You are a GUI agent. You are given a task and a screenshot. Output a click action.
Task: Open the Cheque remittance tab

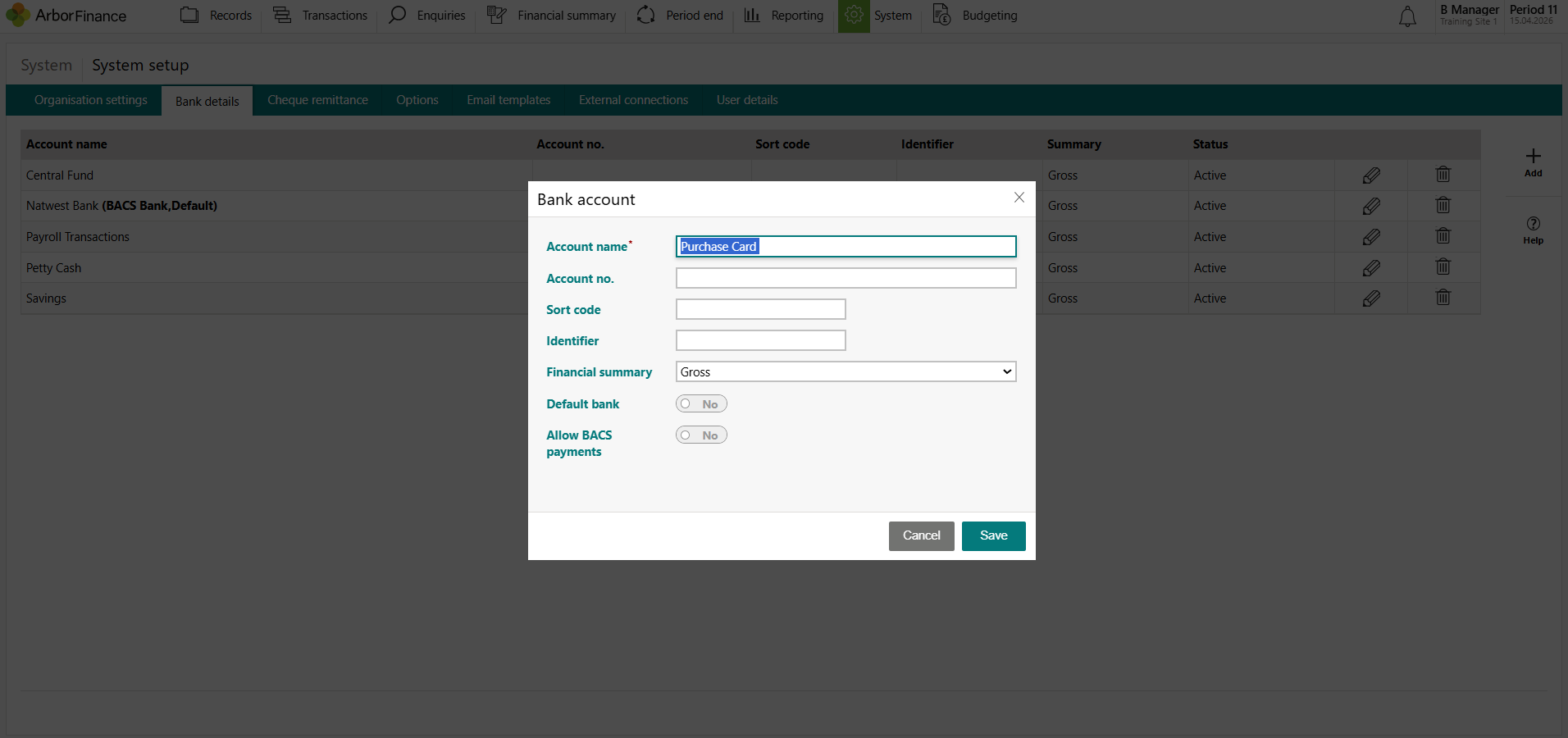tap(317, 100)
